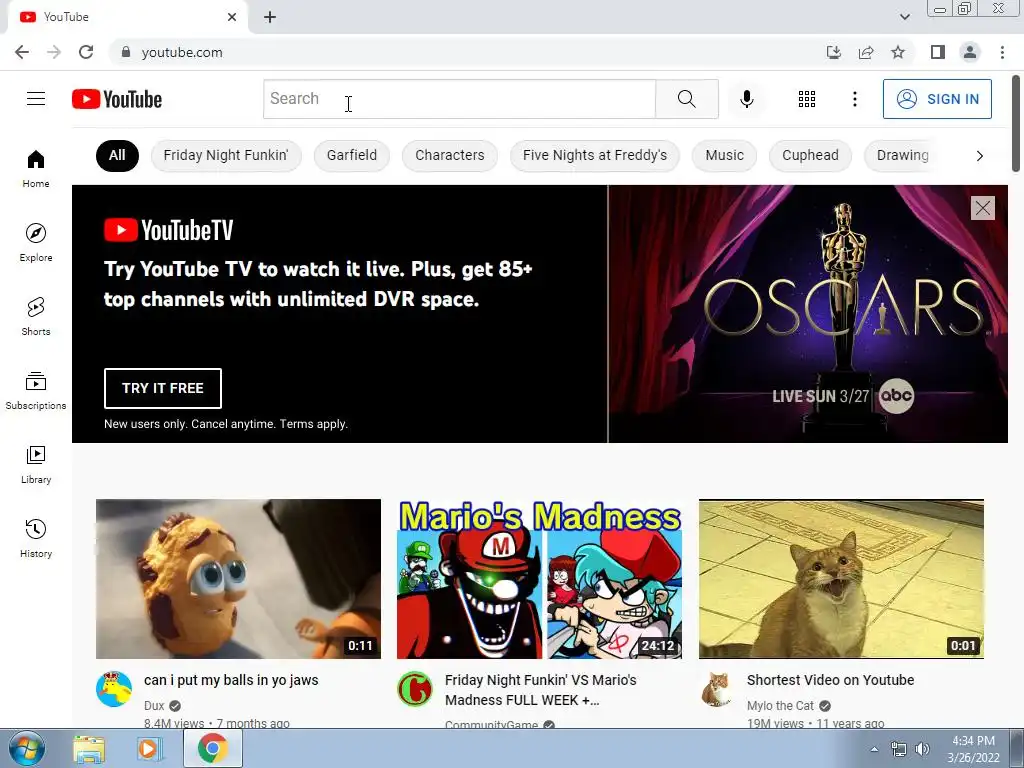Select the Cuphead chip
Viewport: 1024px width, 768px height.
pos(810,155)
